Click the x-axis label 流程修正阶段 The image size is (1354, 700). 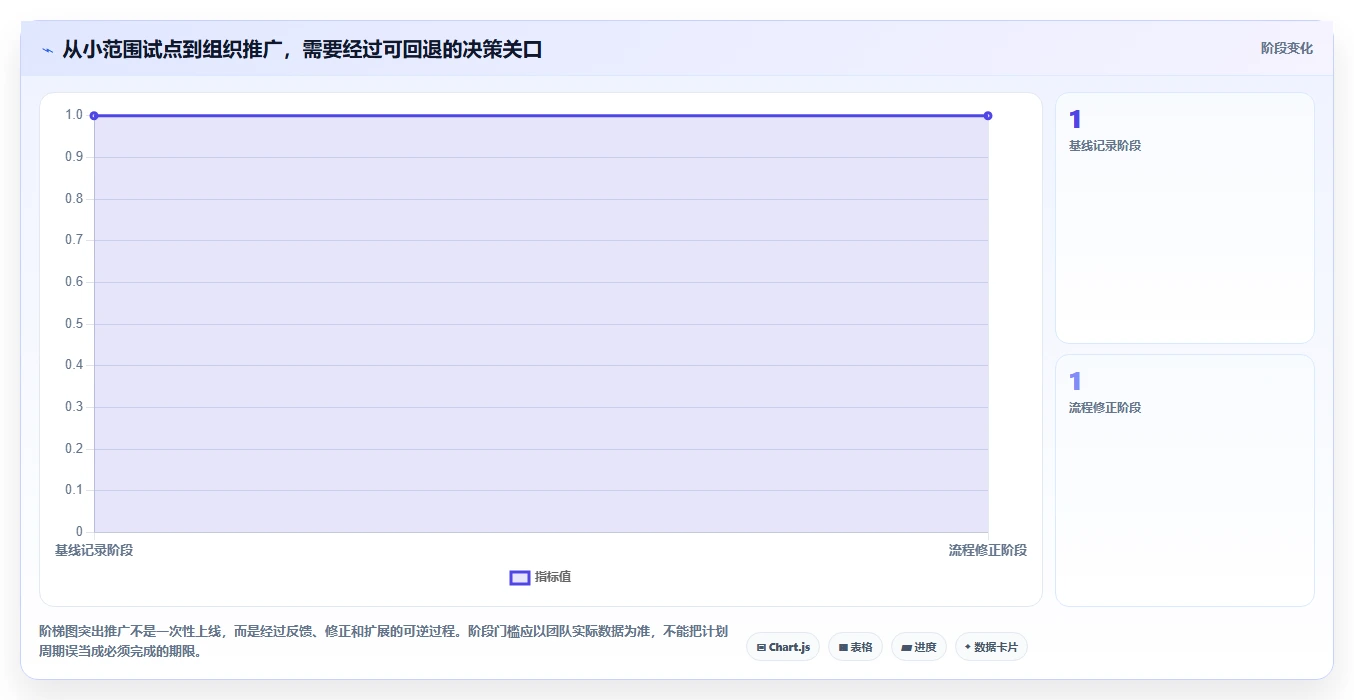(988, 551)
